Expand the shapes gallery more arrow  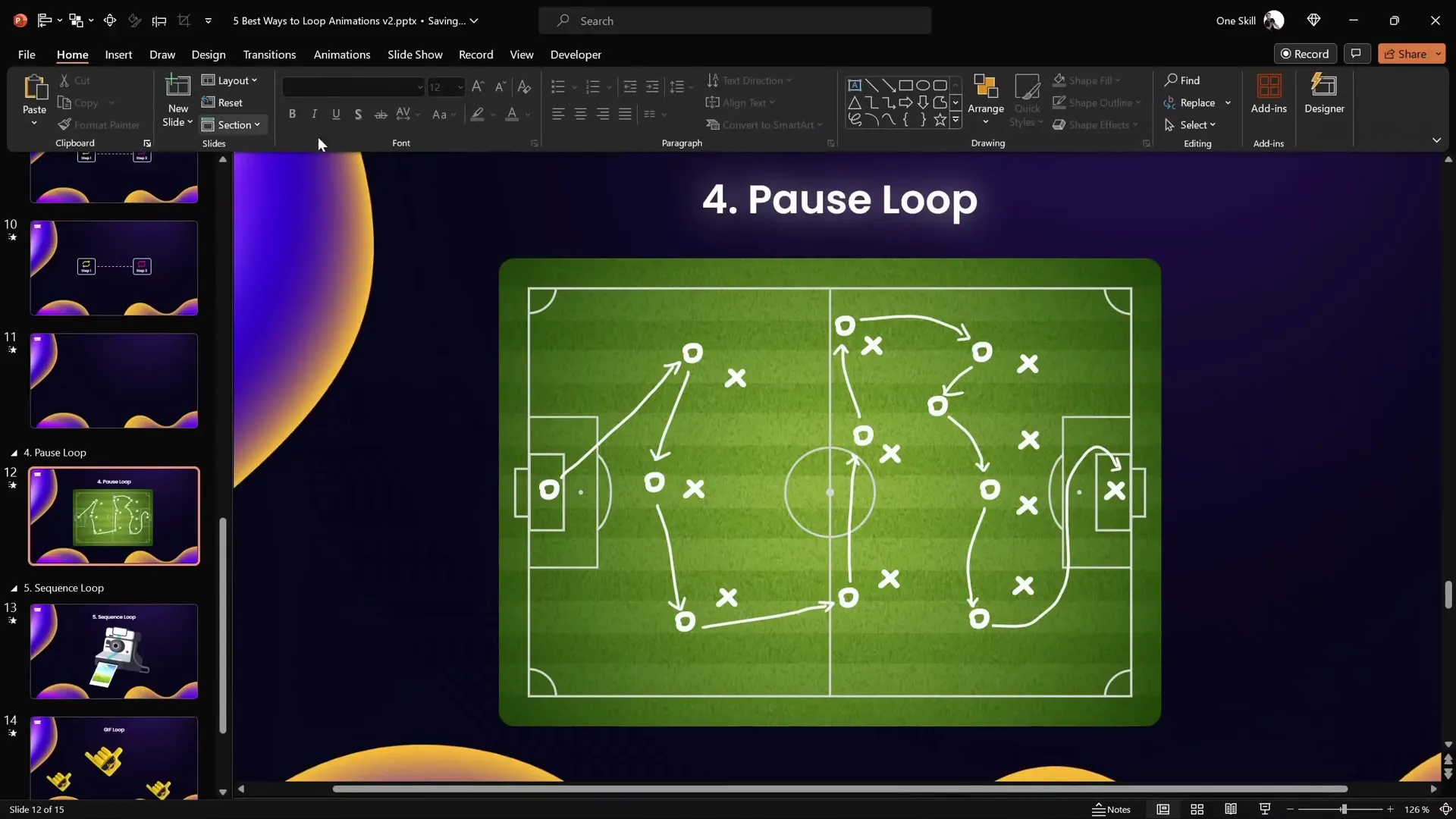pos(955,120)
